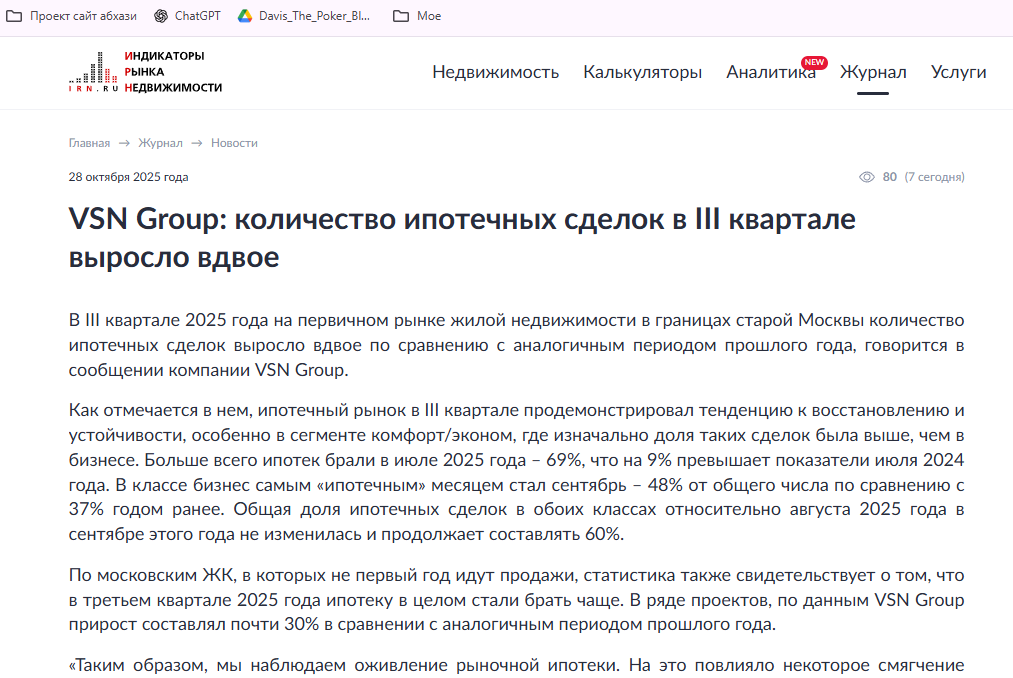Screen dimensions: 1013x678
Task: Click the Главная breadcrumb link
Action: click(x=88, y=143)
